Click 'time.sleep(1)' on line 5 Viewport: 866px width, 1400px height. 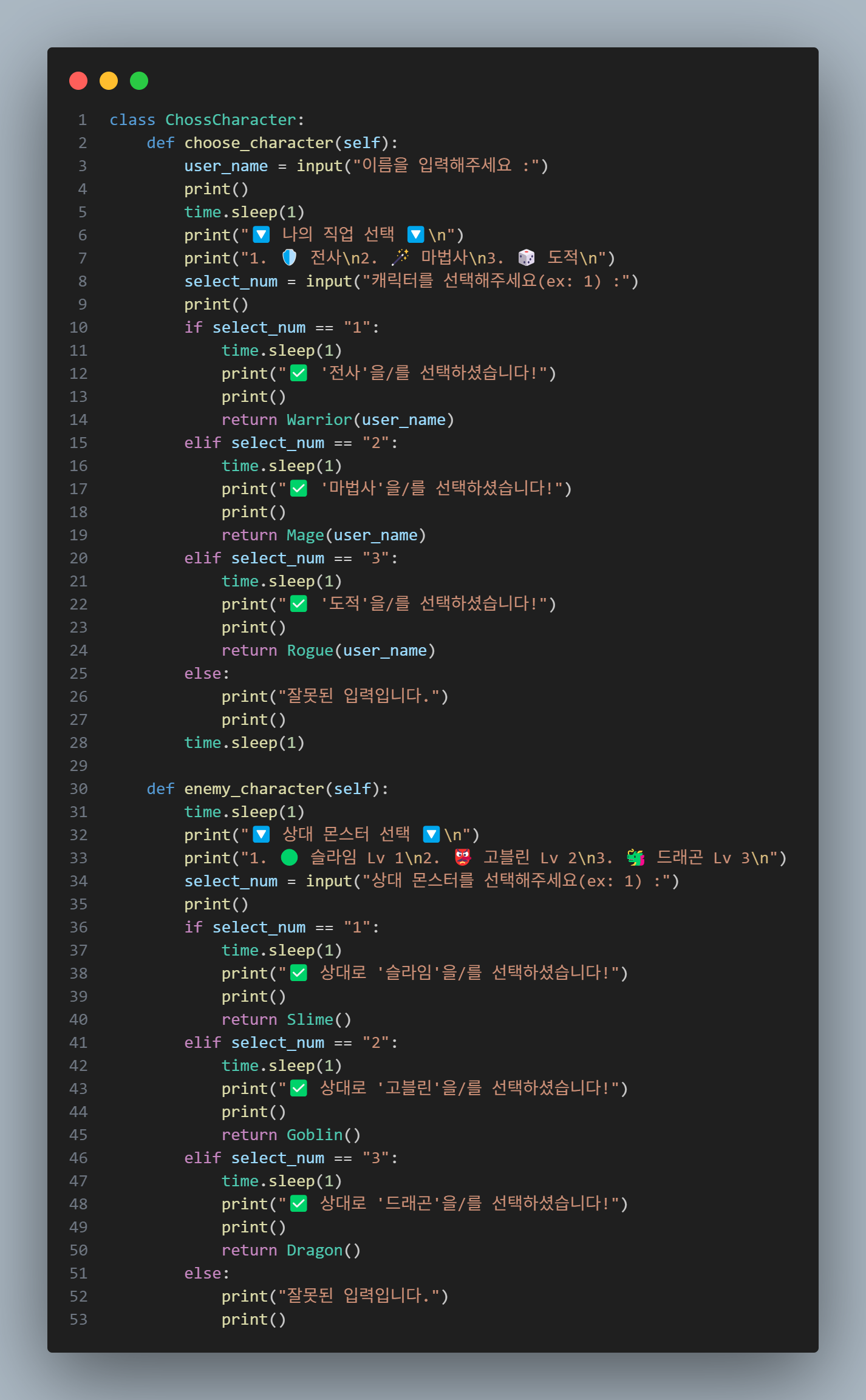[x=245, y=212]
